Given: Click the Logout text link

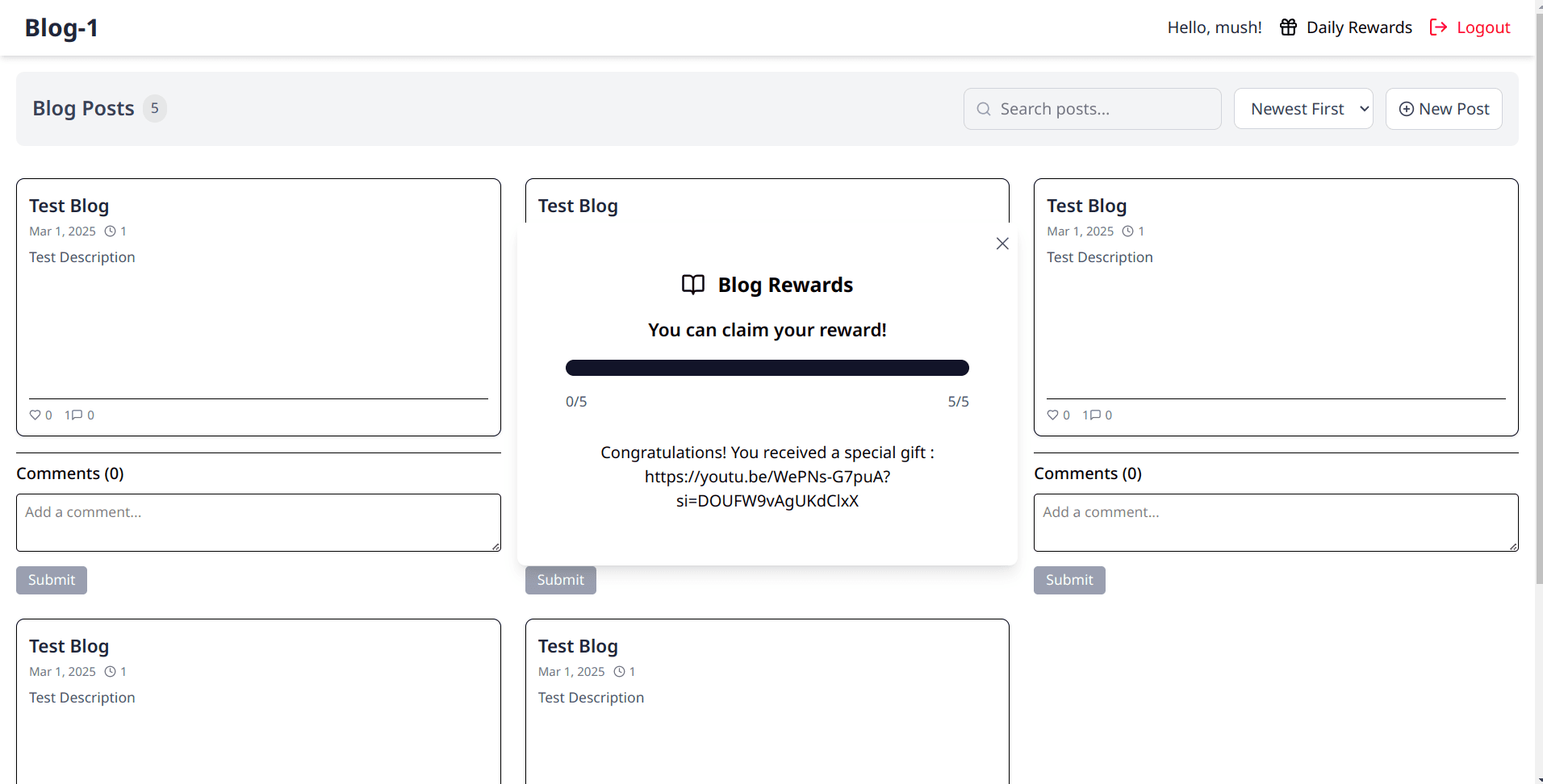Looking at the screenshot, I should click(x=1482, y=27).
